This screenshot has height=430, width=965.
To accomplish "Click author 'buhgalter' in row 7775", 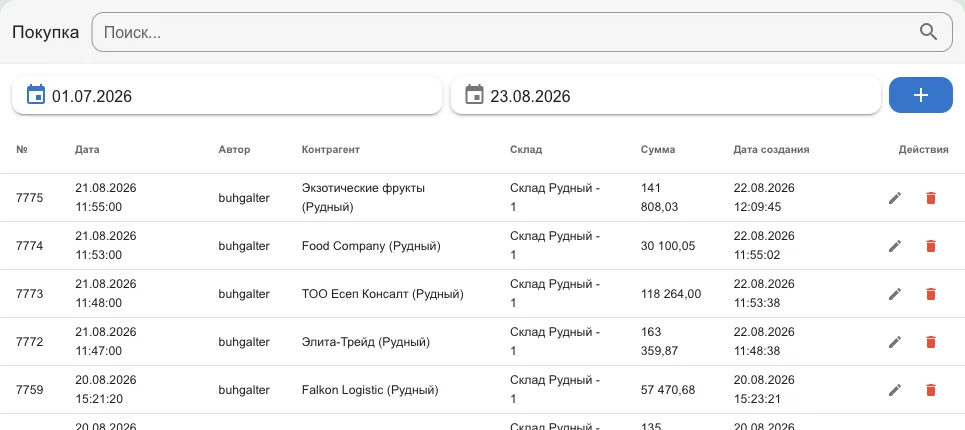I will point(244,198).
